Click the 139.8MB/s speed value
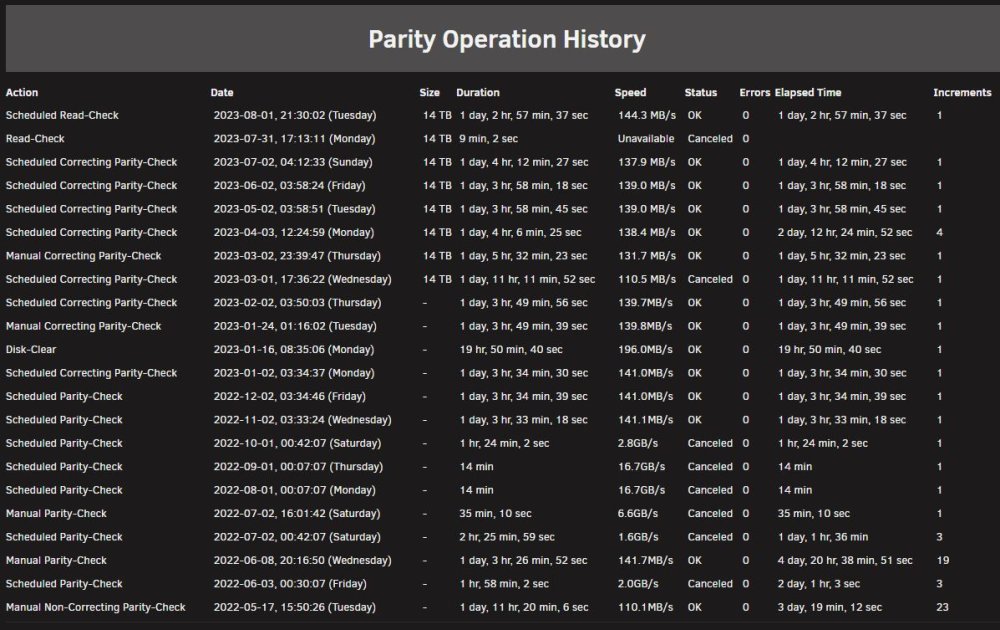 (645, 326)
